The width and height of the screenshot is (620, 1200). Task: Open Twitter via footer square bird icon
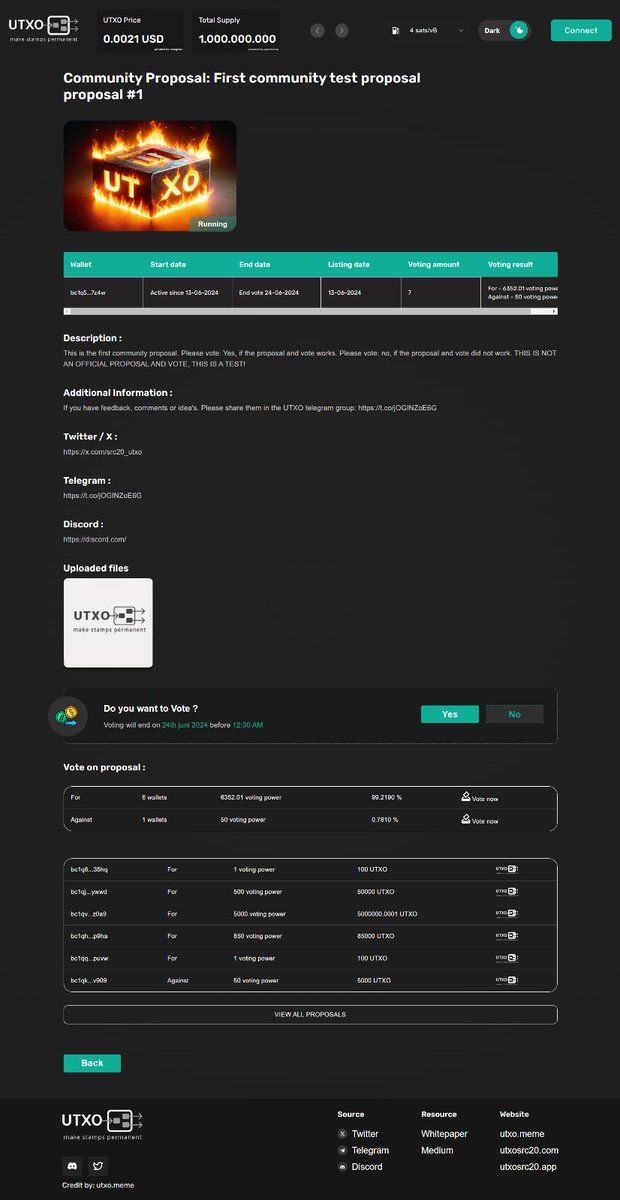(97, 1166)
